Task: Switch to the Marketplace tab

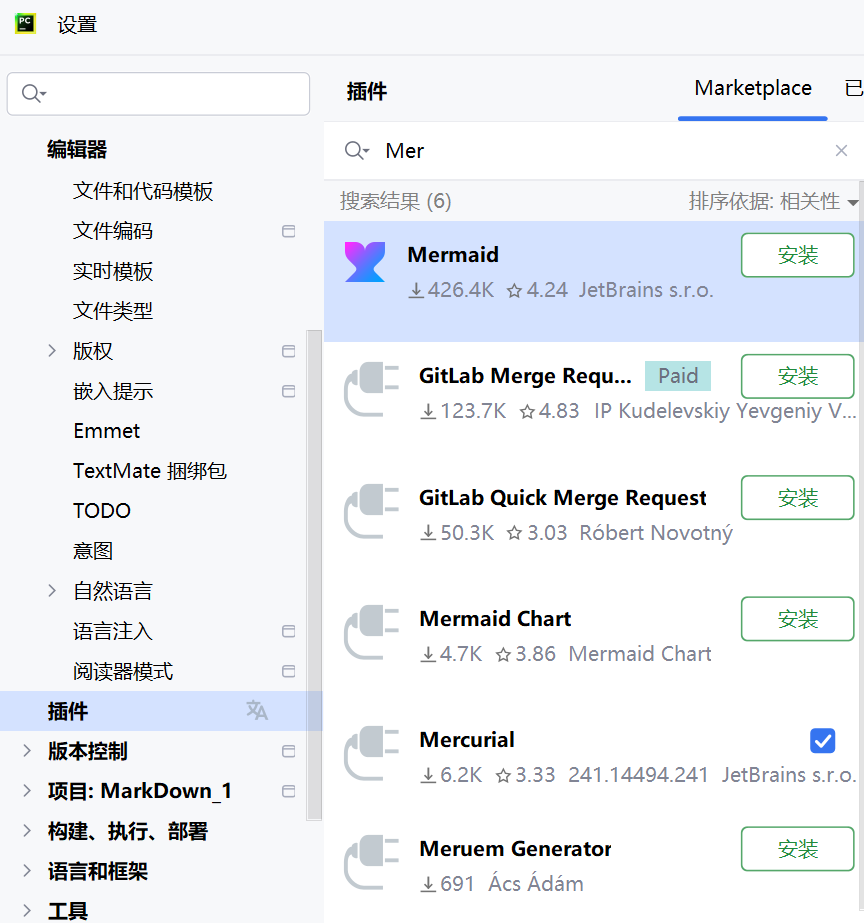Action: pyautogui.click(x=753, y=88)
